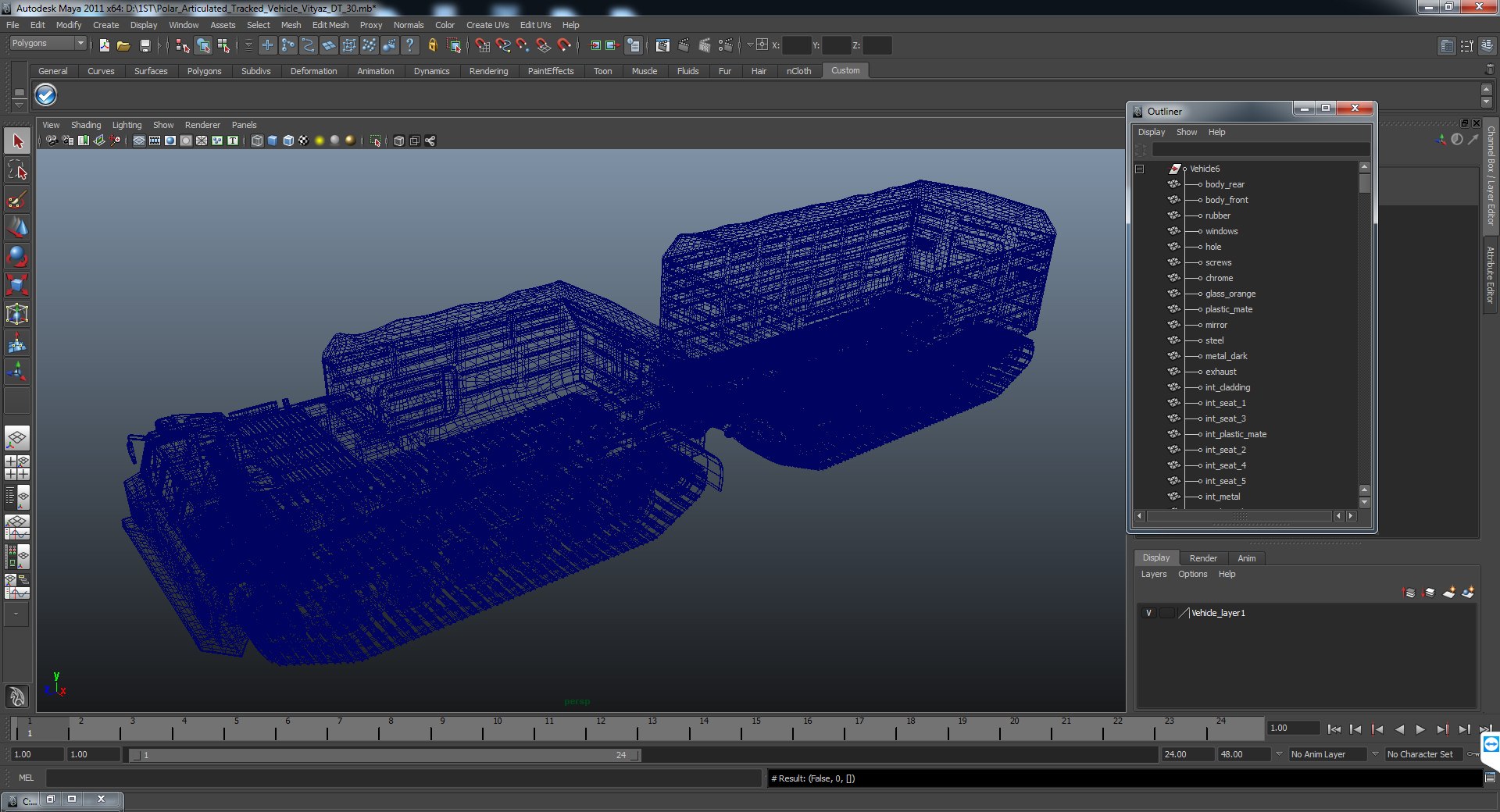The image size is (1500, 812).
Task: Pick the Rotate tool
Action: pyautogui.click(x=17, y=256)
